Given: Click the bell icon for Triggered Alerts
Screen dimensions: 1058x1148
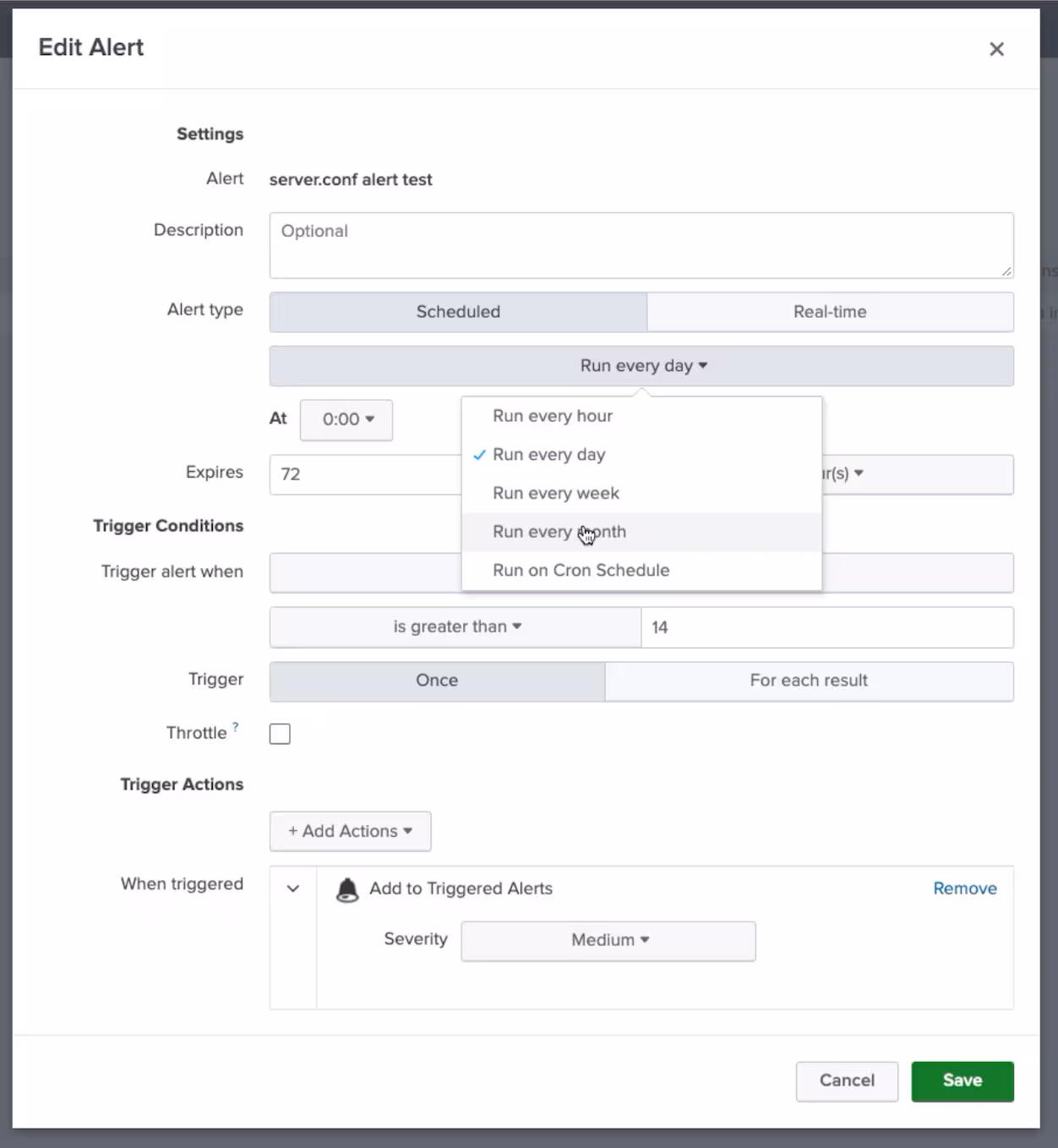Looking at the screenshot, I should click(346, 889).
